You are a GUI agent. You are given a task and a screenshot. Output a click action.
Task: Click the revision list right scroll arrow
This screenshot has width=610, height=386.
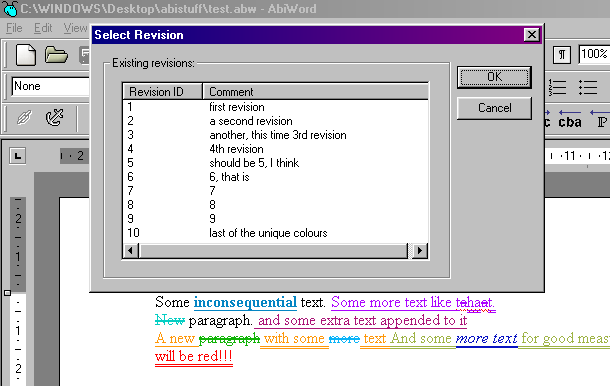[419, 251]
